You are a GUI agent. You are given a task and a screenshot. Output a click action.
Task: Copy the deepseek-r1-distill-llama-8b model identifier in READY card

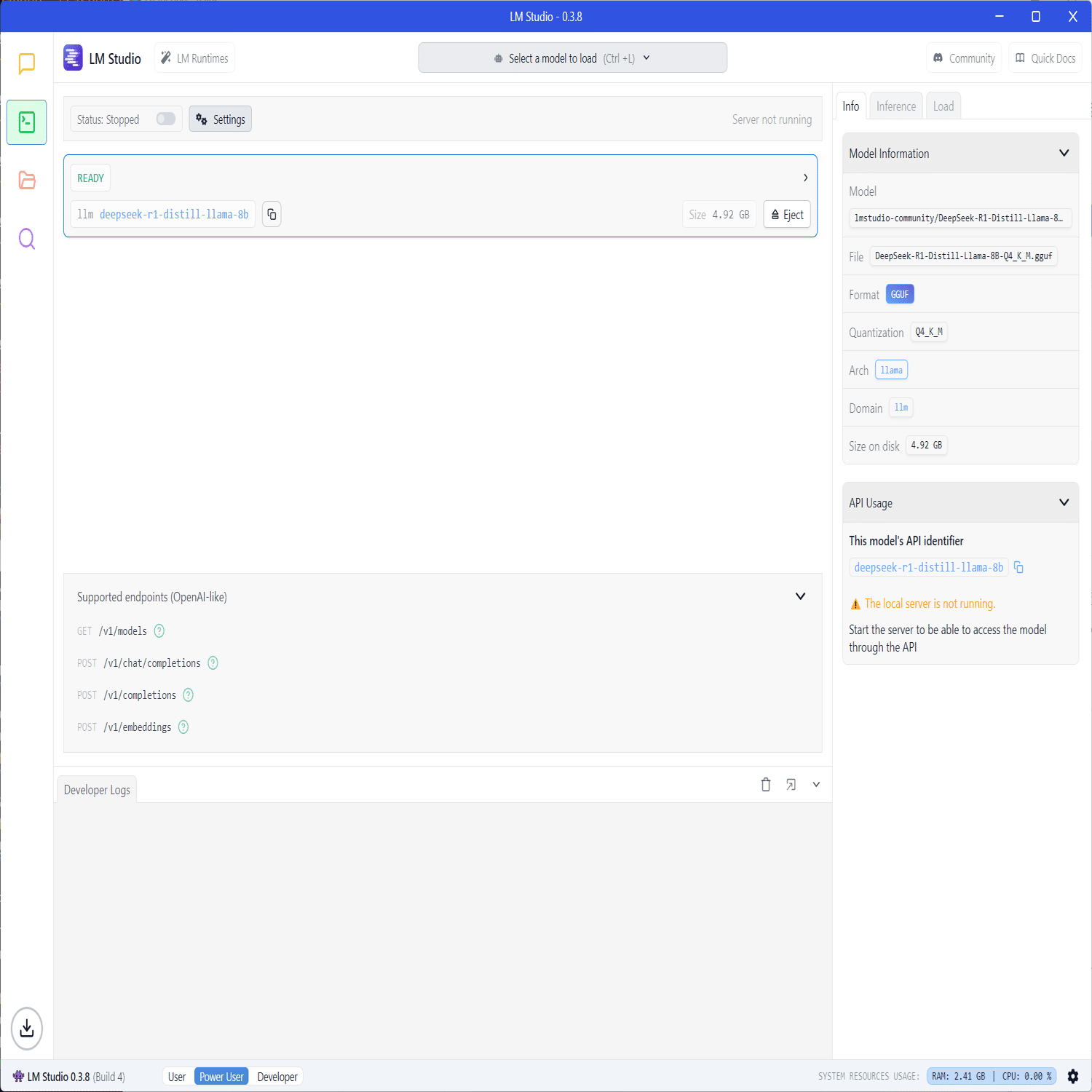point(272,214)
